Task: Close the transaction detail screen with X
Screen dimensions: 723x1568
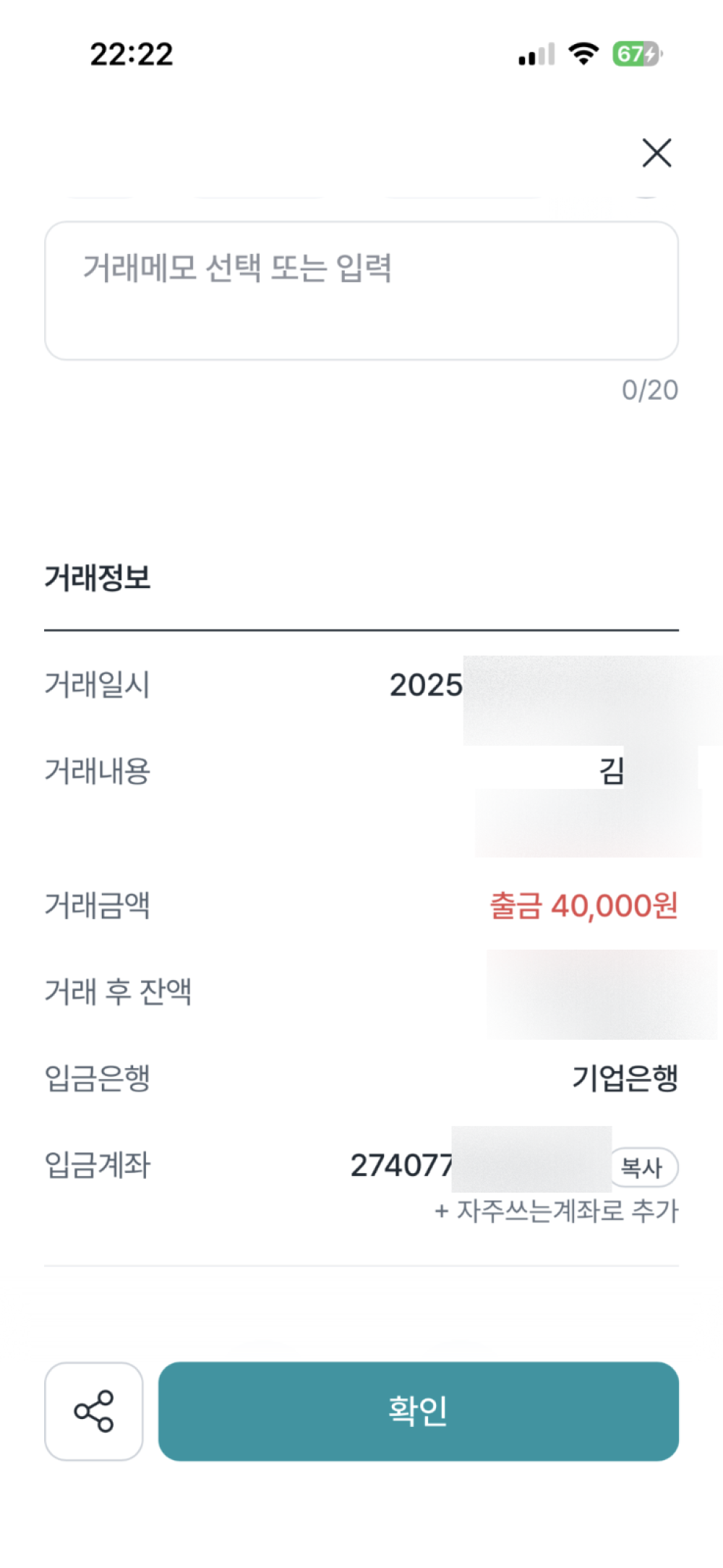Action: (x=656, y=153)
